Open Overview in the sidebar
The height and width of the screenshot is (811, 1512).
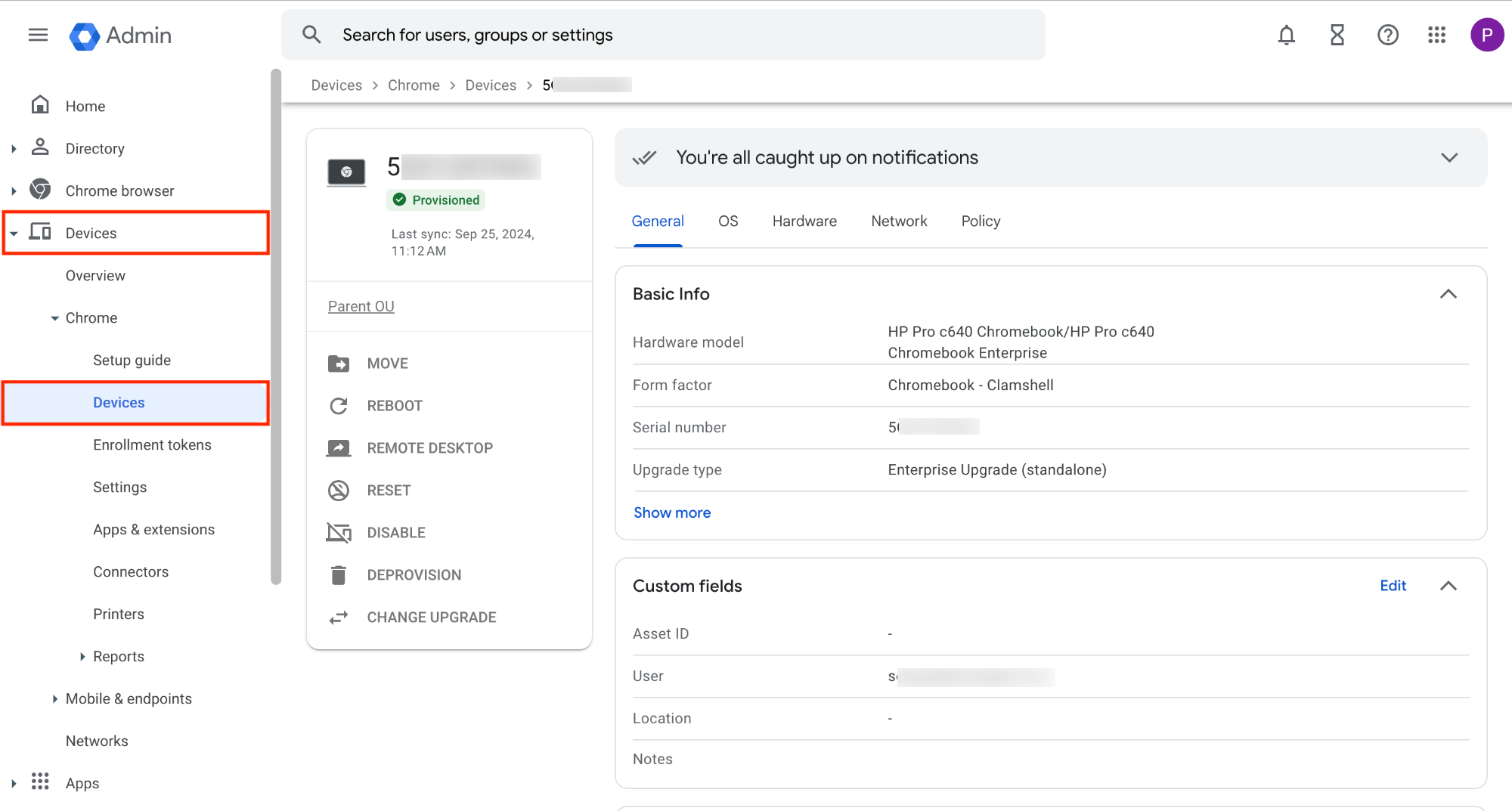(95, 275)
